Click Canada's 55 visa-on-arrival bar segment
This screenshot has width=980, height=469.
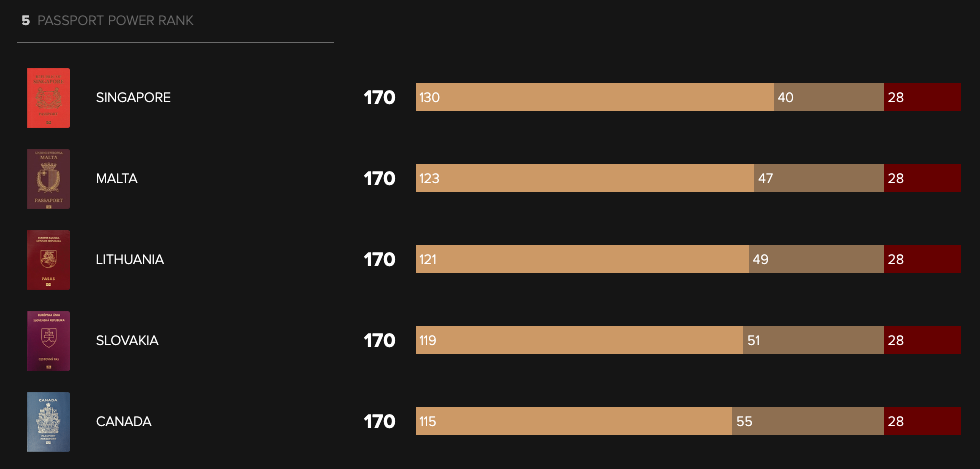point(807,422)
